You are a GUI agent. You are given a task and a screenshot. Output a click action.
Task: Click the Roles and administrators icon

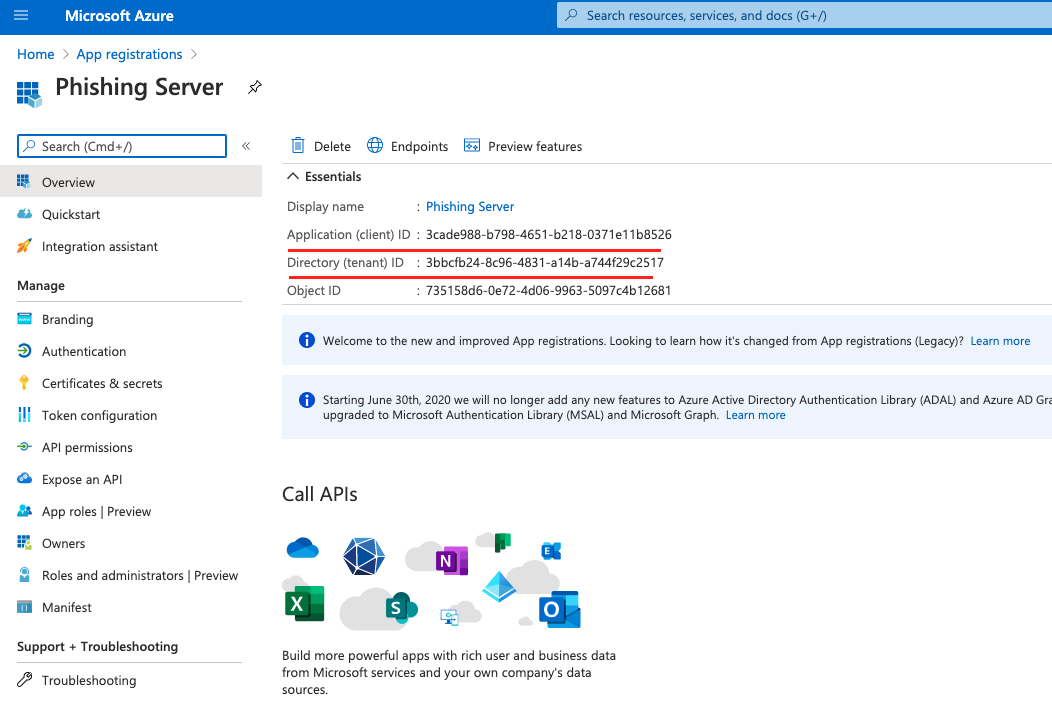coord(24,574)
